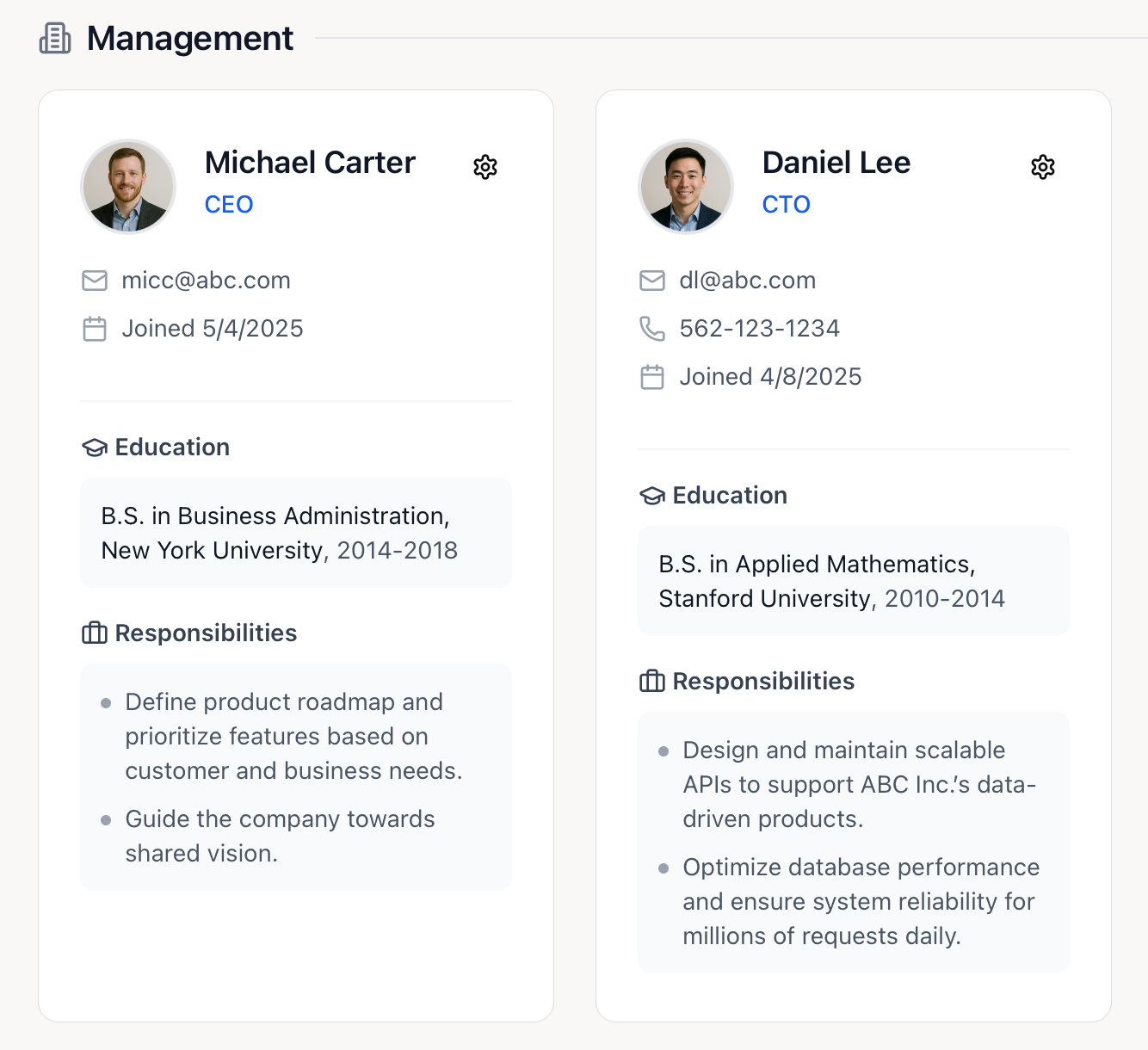Click the graduation cap icon in Daniel's Education section
Viewport: 1148px width, 1050px height.
(x=652, y=495)
